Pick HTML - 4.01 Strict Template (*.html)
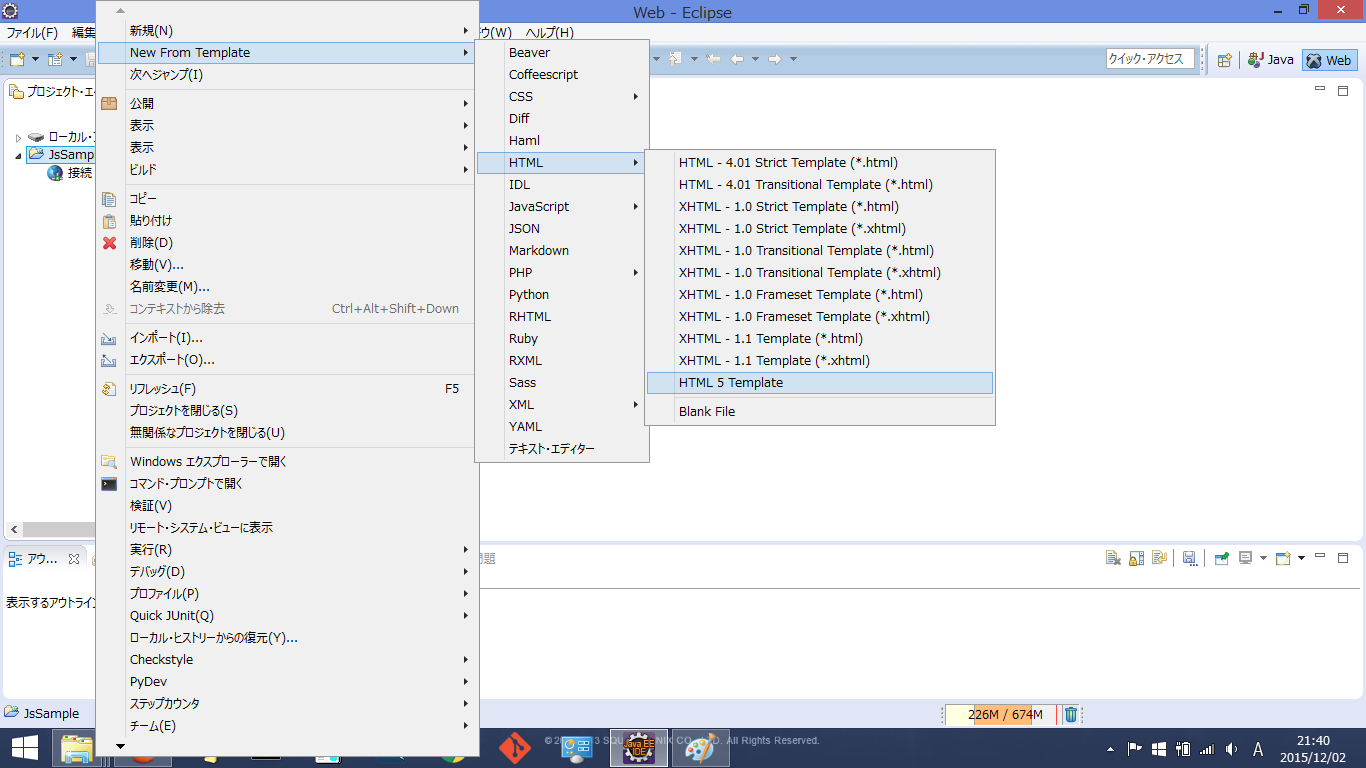 [x=819, y=162]
